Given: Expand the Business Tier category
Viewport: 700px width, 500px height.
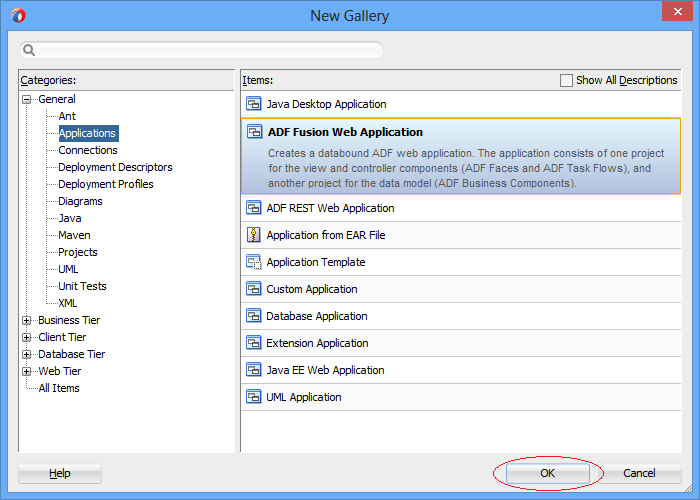Looking at the screenshot, I should point(27,320).
